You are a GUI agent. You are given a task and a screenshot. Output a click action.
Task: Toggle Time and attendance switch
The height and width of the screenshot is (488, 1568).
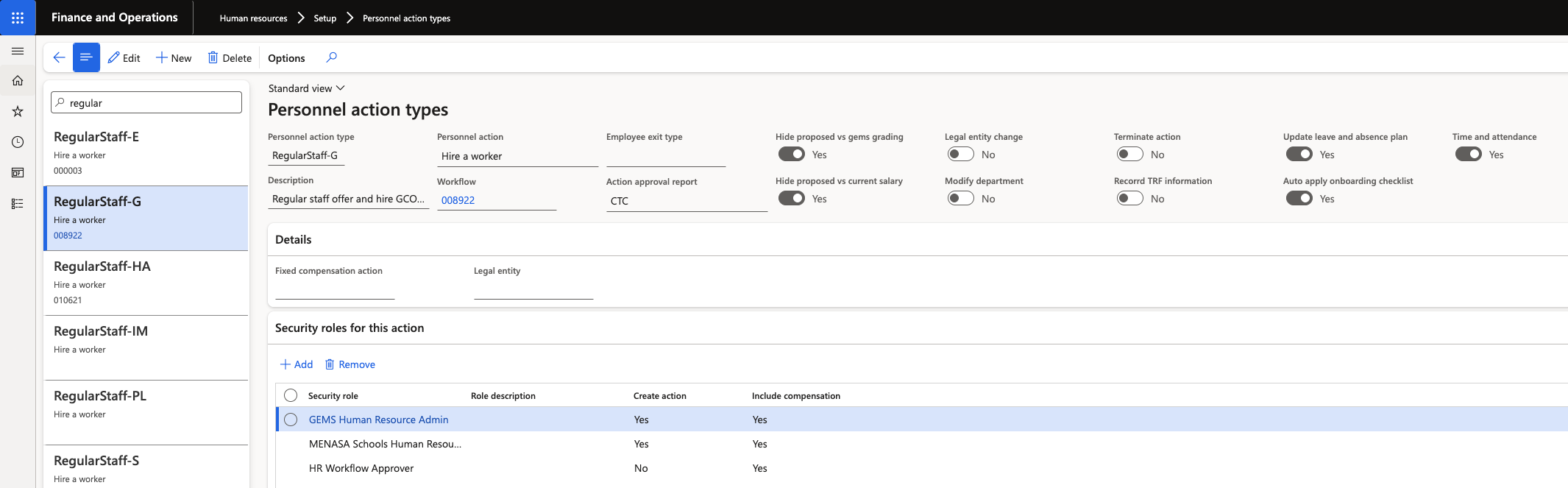point(1469,154)
